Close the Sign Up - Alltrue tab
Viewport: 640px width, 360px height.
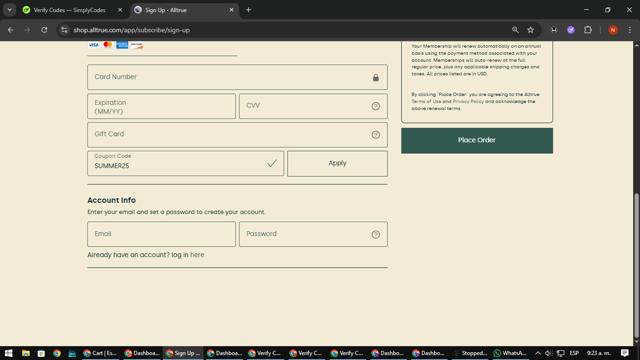coord(231,10)
